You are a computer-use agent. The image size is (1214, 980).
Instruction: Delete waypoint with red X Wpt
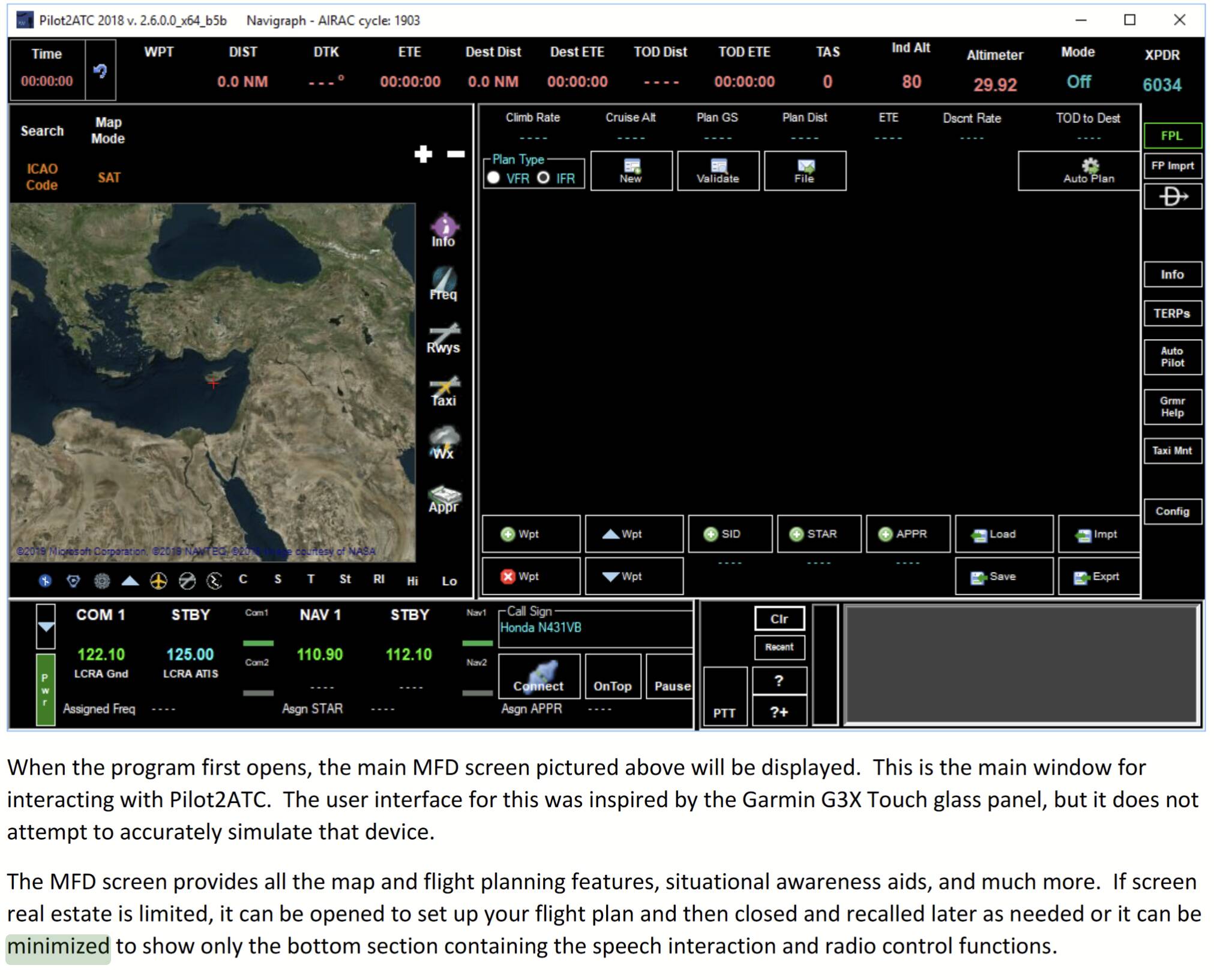pyautogui.click(x=530, y=576)
